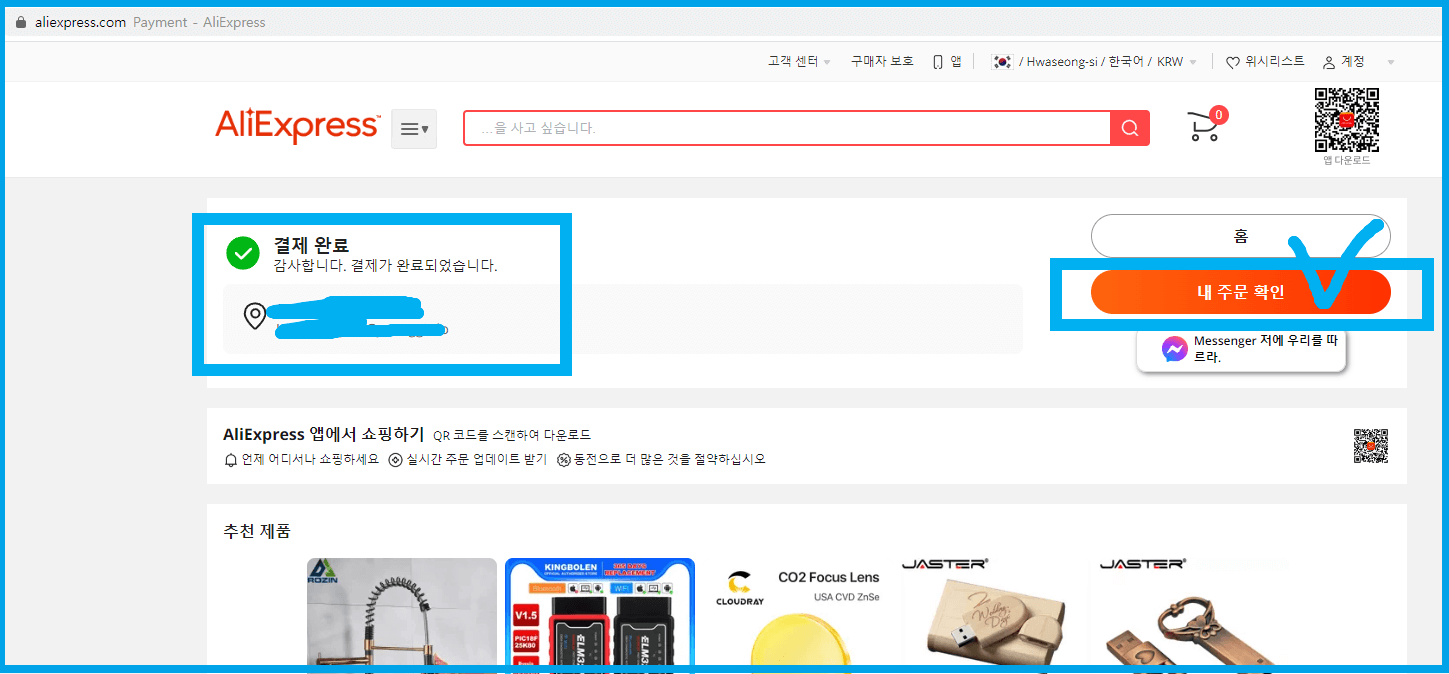Click the 앱 다운로드 QR code

(1348, 122)
